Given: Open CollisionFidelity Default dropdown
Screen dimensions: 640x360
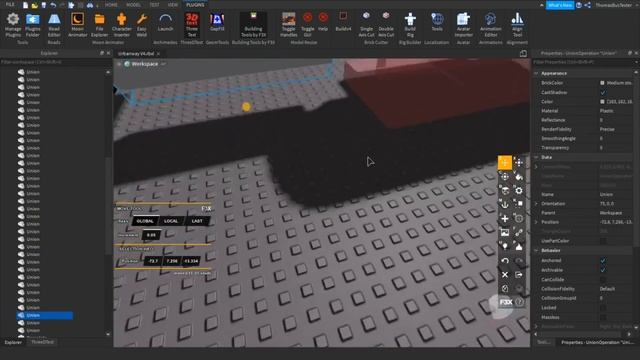Looking at the screenshot, I should point(616,289).
